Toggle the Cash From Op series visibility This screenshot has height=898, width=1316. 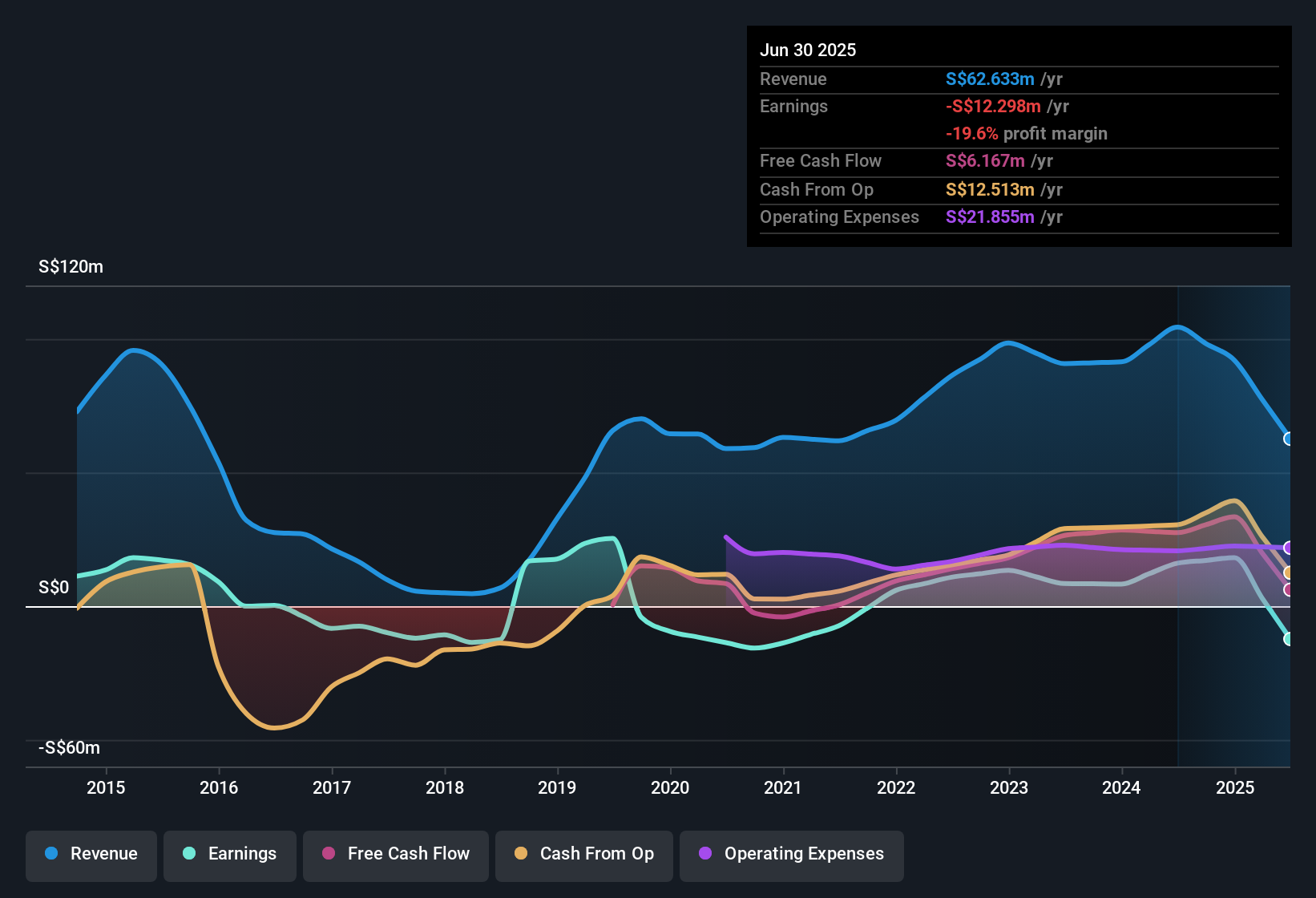[583, 854]
